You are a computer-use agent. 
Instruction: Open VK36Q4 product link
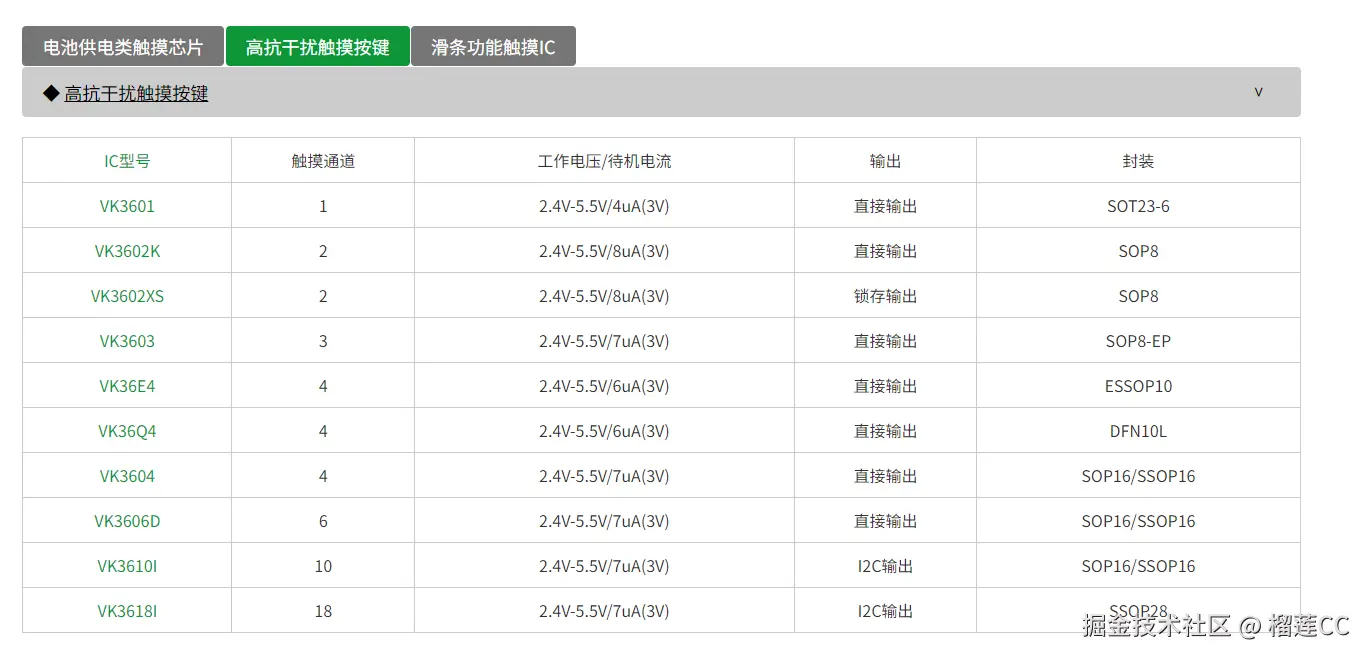127,431
